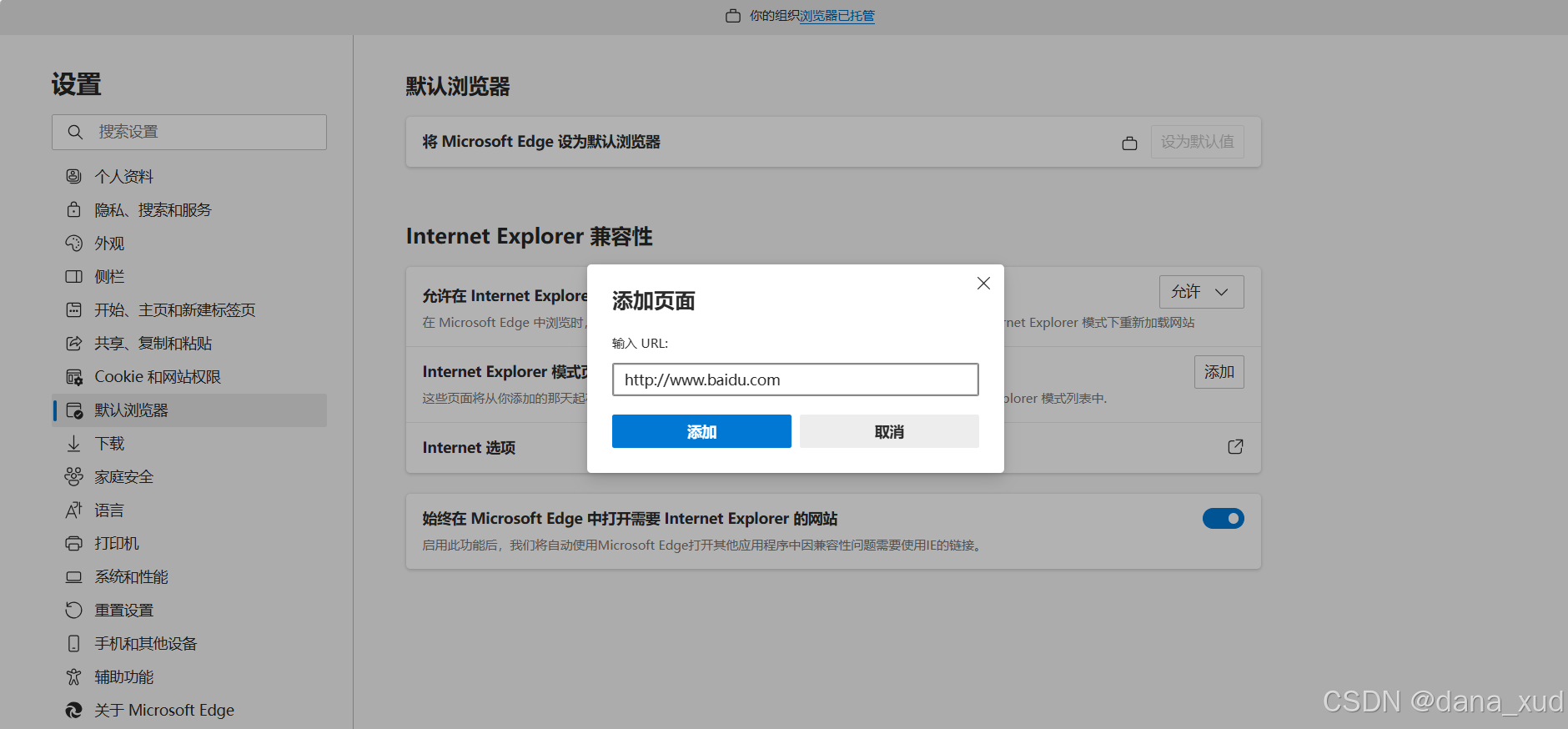Screen dimensions: 1568x729
Task: Select 关于 Microsoft Edge in sidebar
Action: pos(189,710)
